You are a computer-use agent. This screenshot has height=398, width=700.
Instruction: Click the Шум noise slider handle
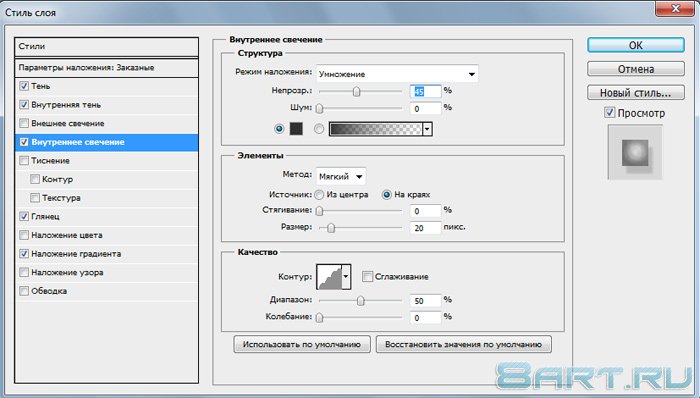[320, 108]
